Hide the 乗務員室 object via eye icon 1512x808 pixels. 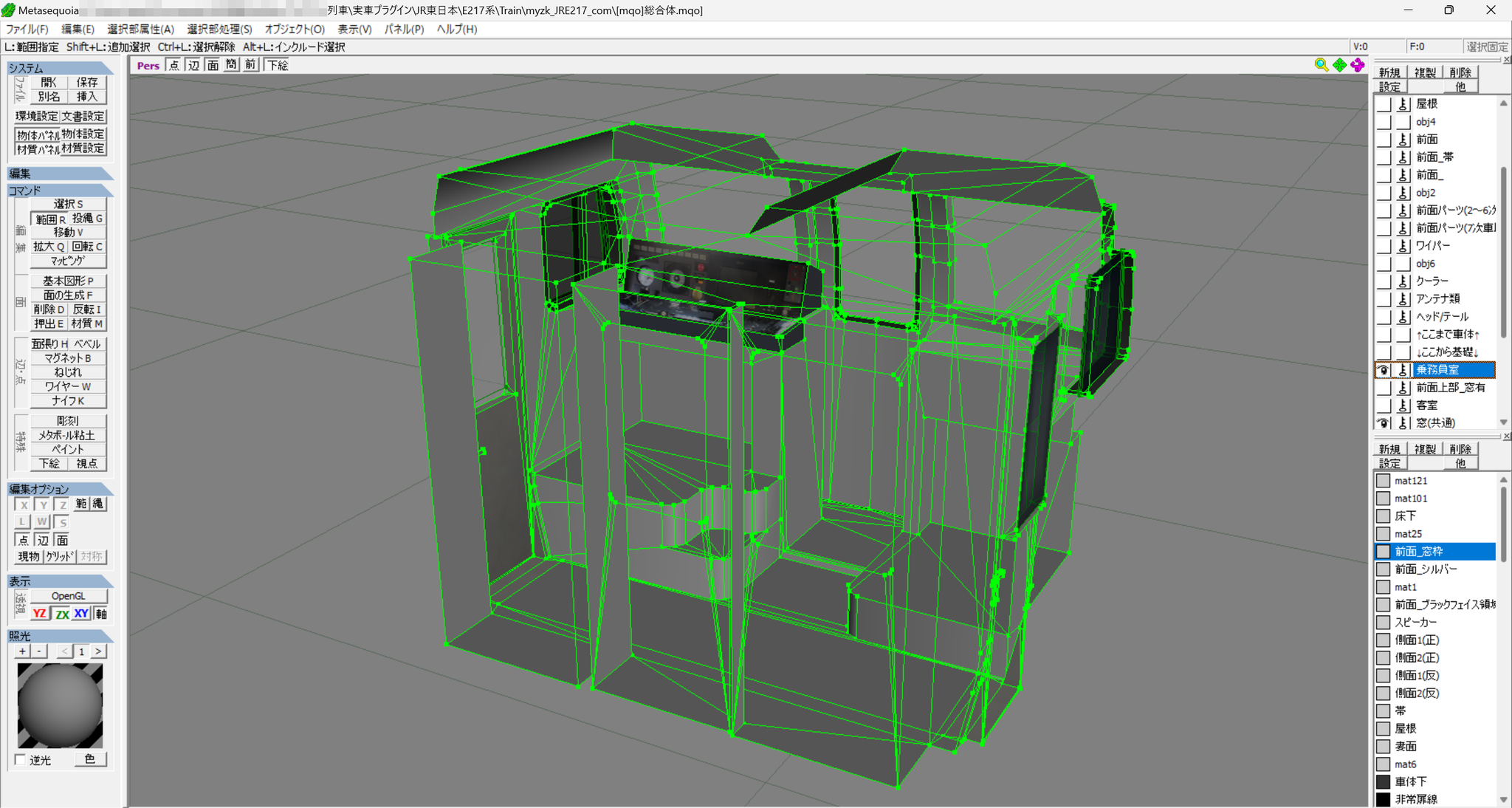pyautogui.click(x=1384, y=370)
